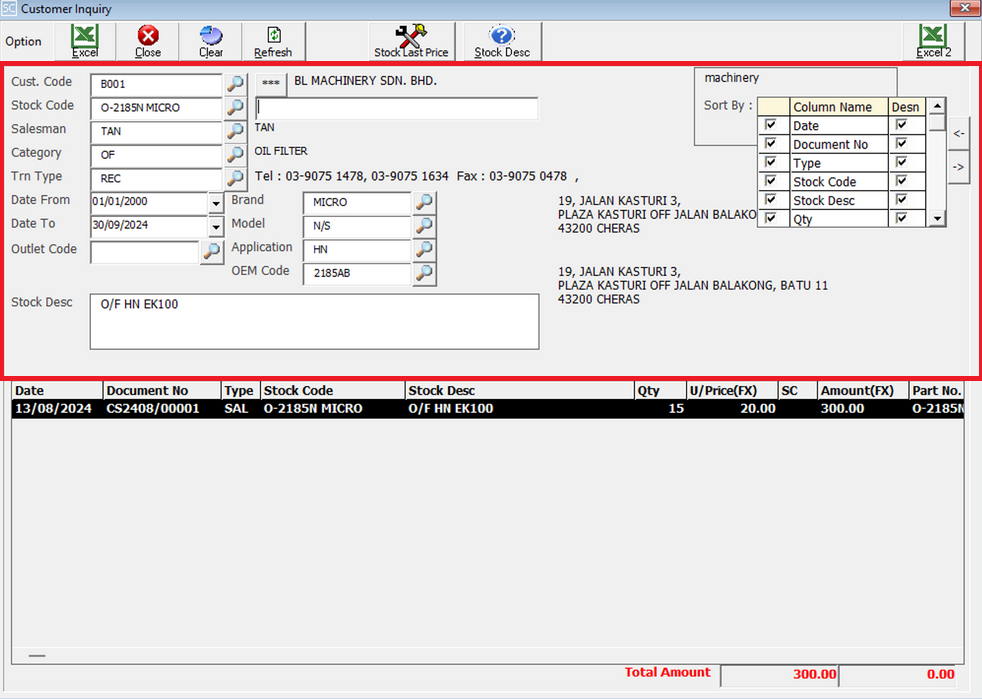Open OEM Code lookup magnifier
The image size is (982, 699).
click(425, 273)
